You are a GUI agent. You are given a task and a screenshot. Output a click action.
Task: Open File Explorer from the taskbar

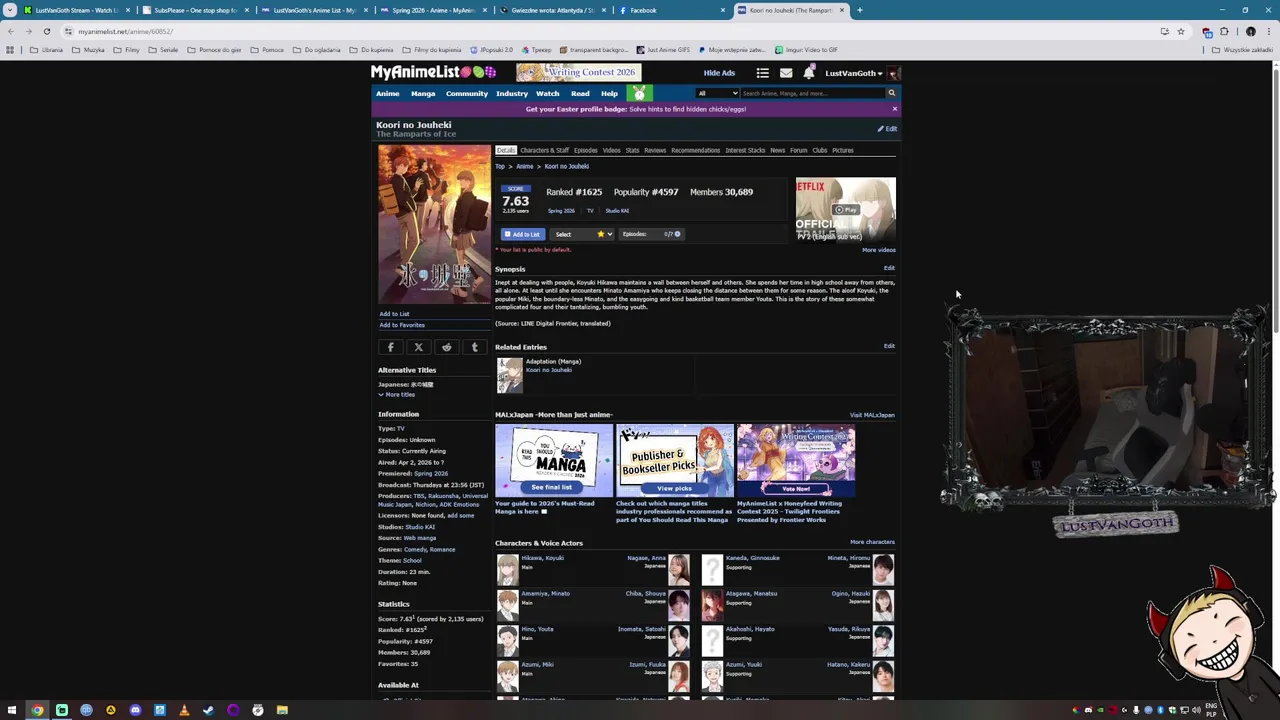[x=282, y=710]
